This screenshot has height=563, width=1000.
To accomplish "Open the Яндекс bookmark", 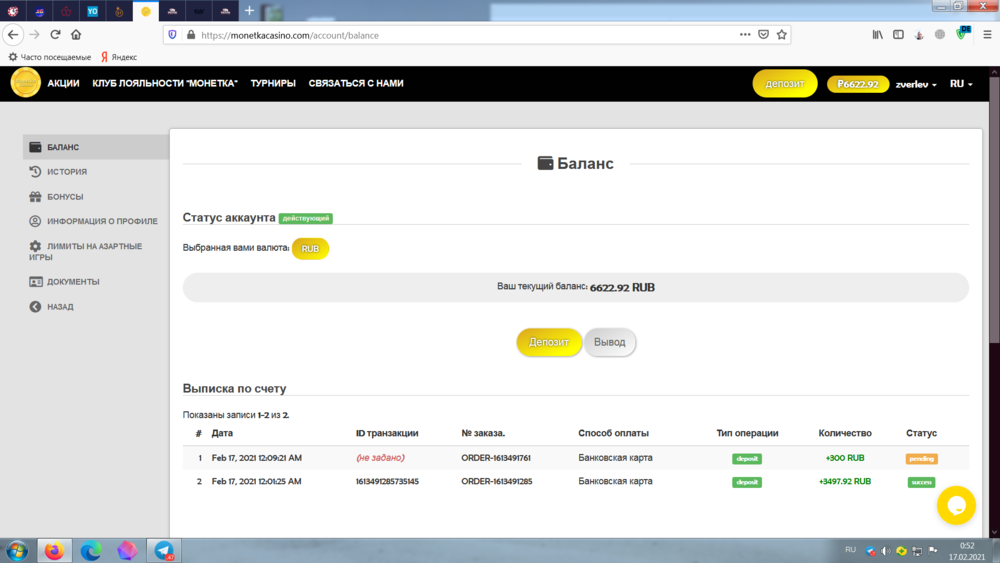I will click(x=119, y=57).
